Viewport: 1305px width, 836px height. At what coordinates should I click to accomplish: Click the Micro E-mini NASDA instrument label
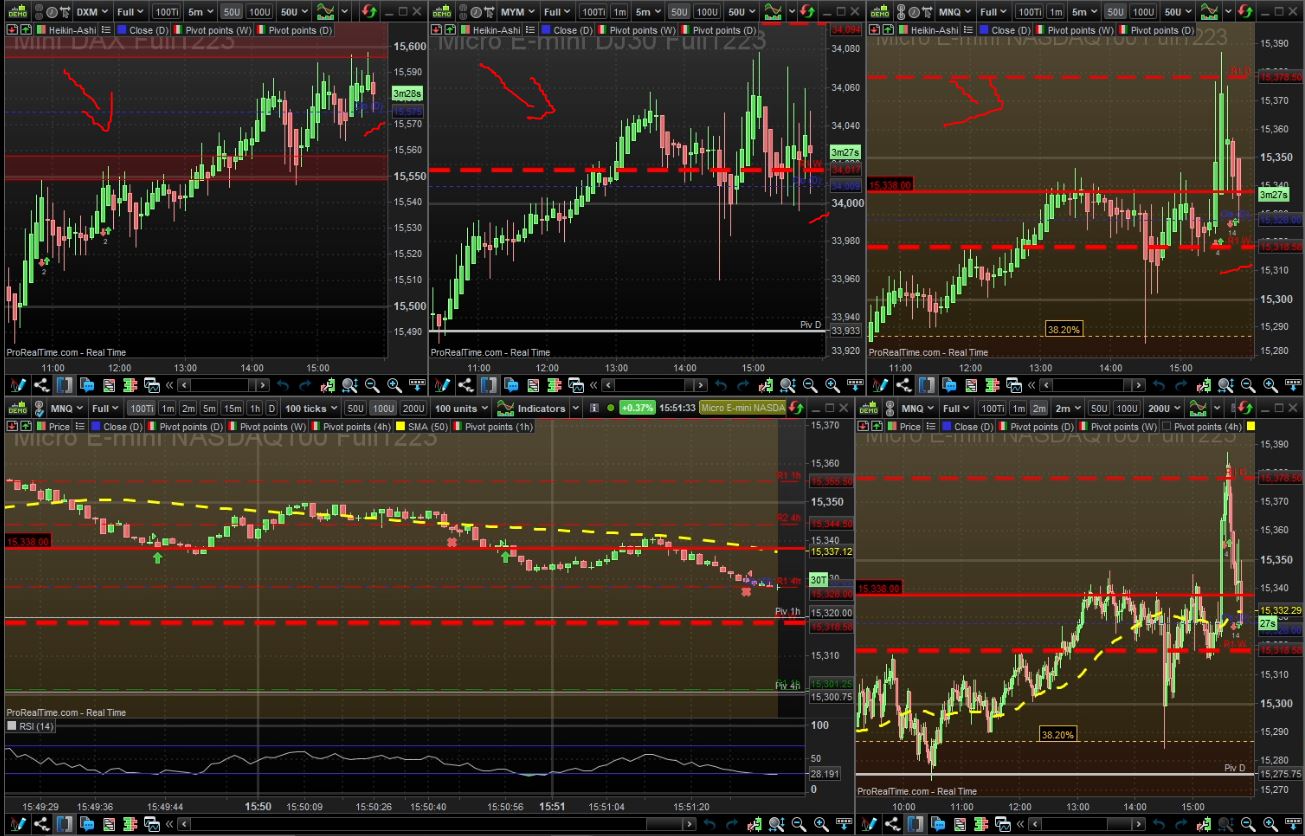point(743,408)
